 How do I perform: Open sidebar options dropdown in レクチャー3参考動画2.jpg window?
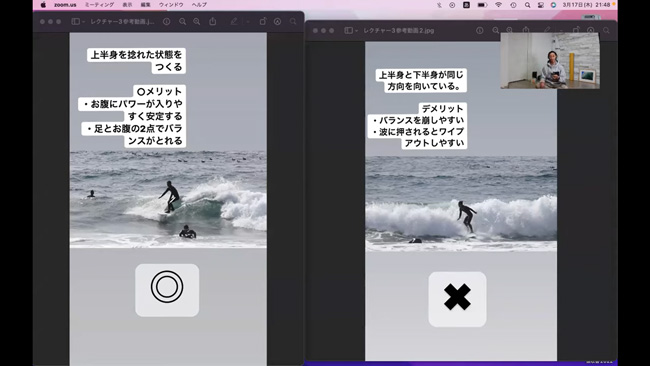coord(356,30)
